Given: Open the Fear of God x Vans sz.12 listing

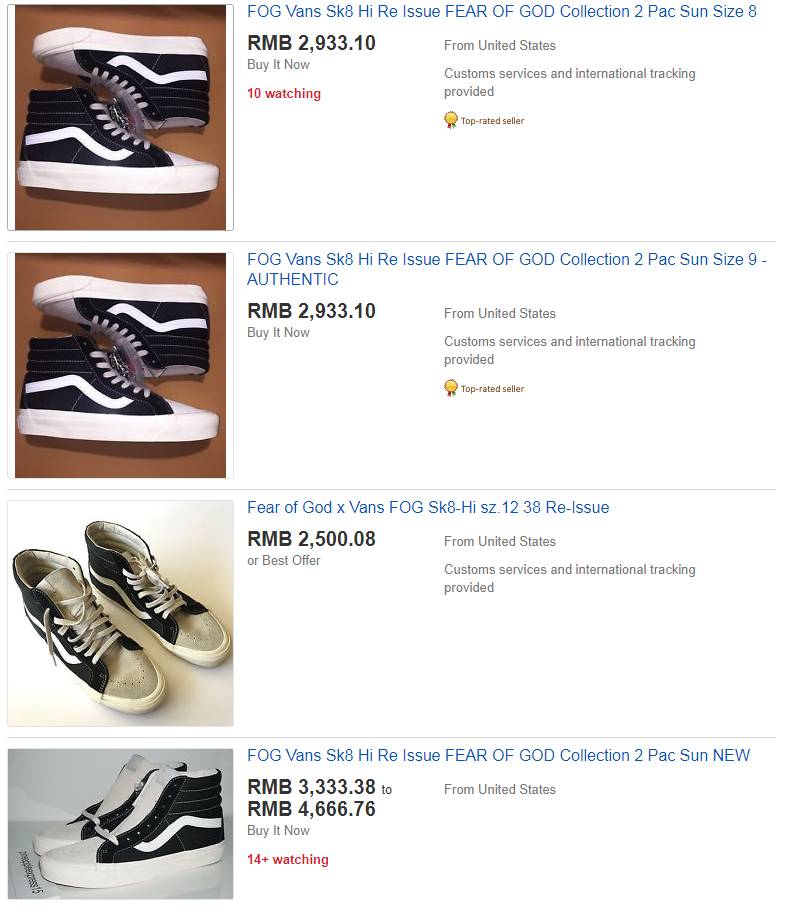Looking at the screenshot, I should (x=427, y=507).
